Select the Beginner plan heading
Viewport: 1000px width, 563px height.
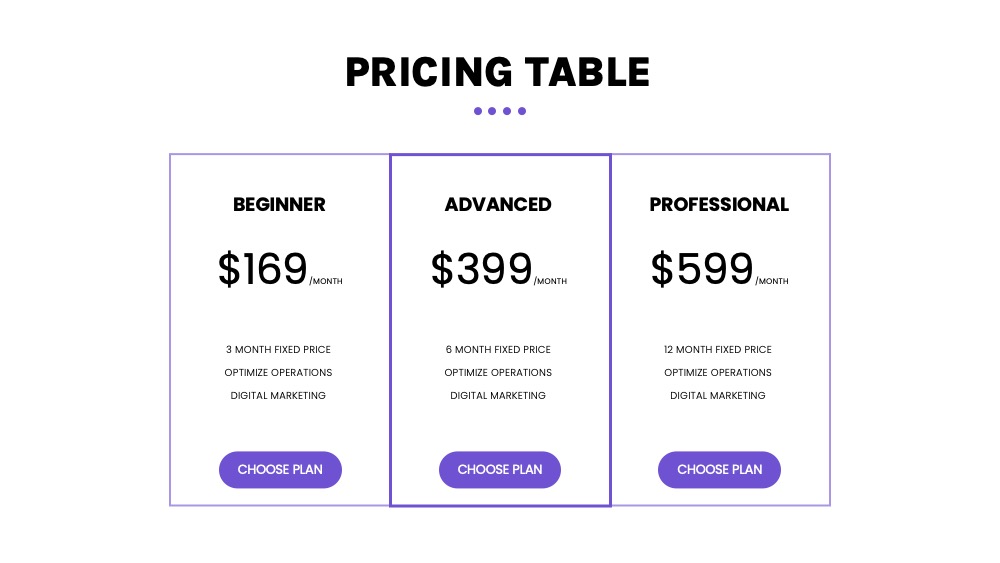tap(279, 205)
